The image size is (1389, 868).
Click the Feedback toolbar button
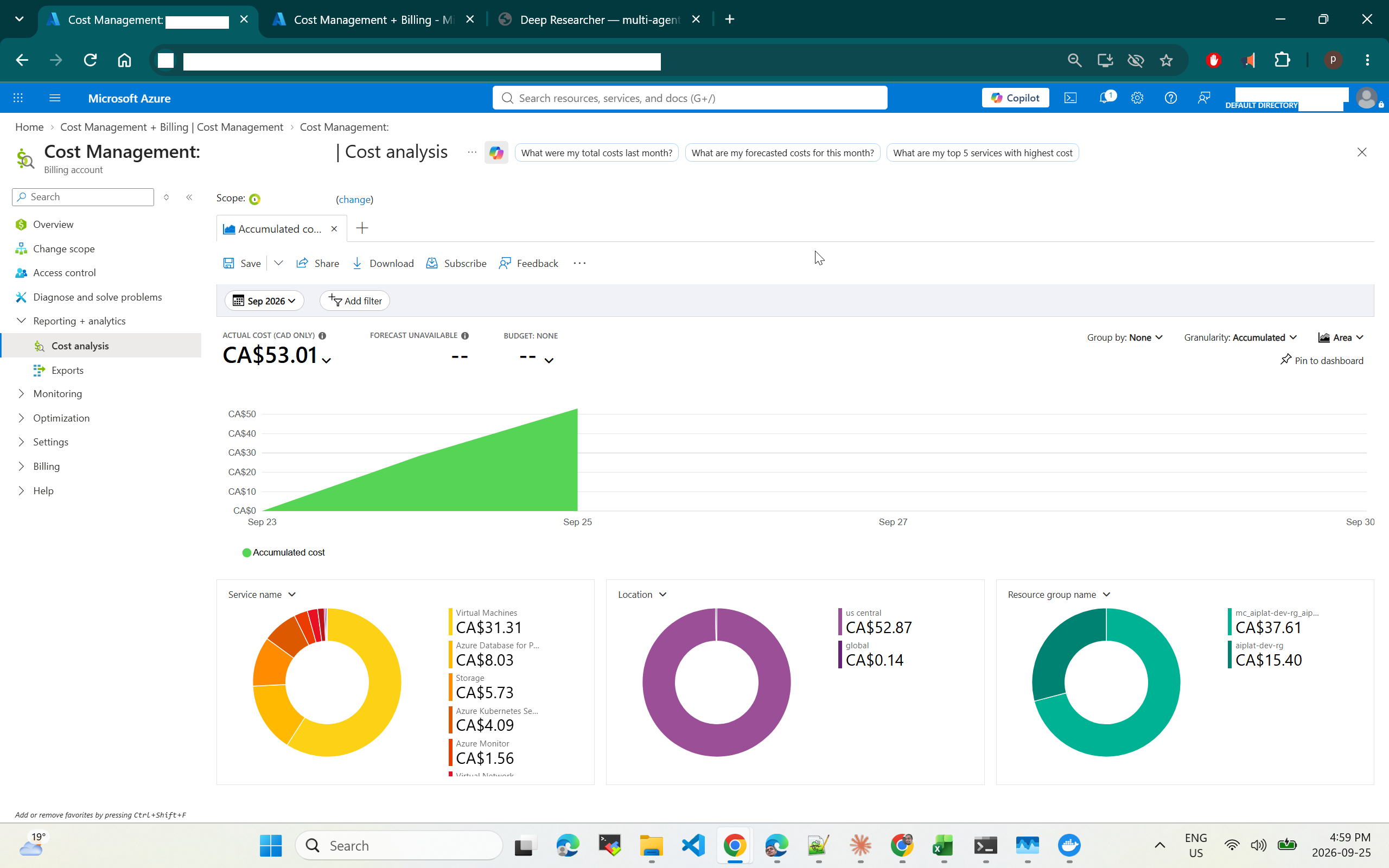528,263
